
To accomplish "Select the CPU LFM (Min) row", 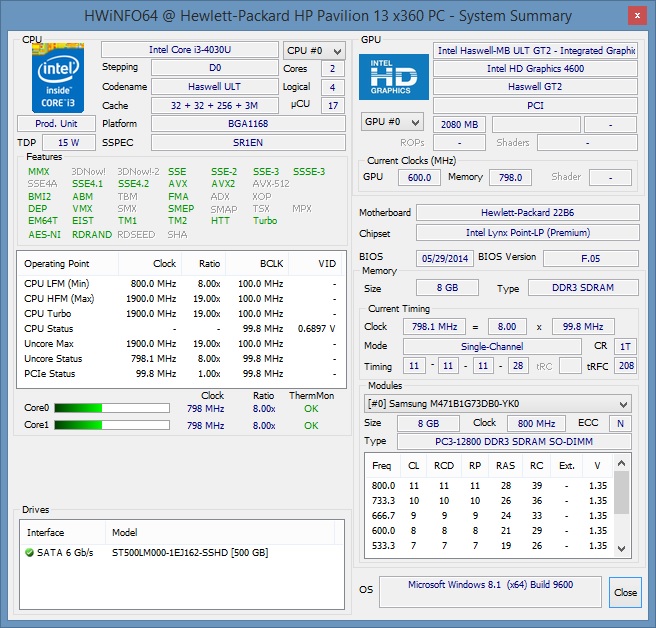I will pyautogui.click(x=180, y=284).
